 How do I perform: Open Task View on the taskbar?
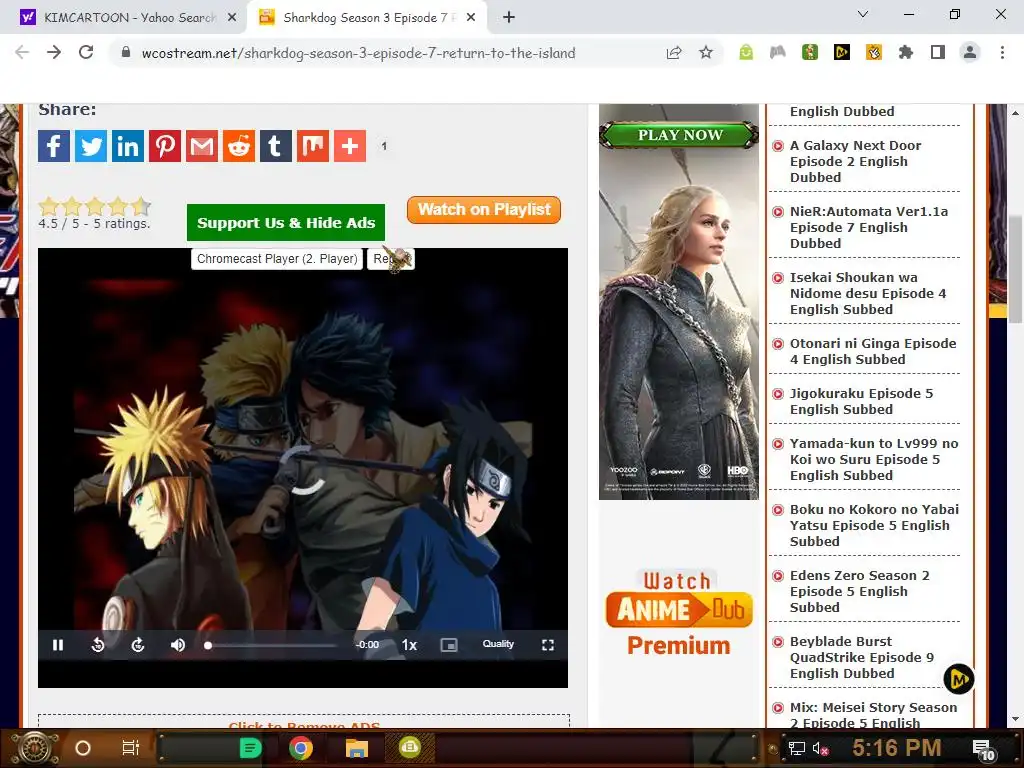coord(131,748)
